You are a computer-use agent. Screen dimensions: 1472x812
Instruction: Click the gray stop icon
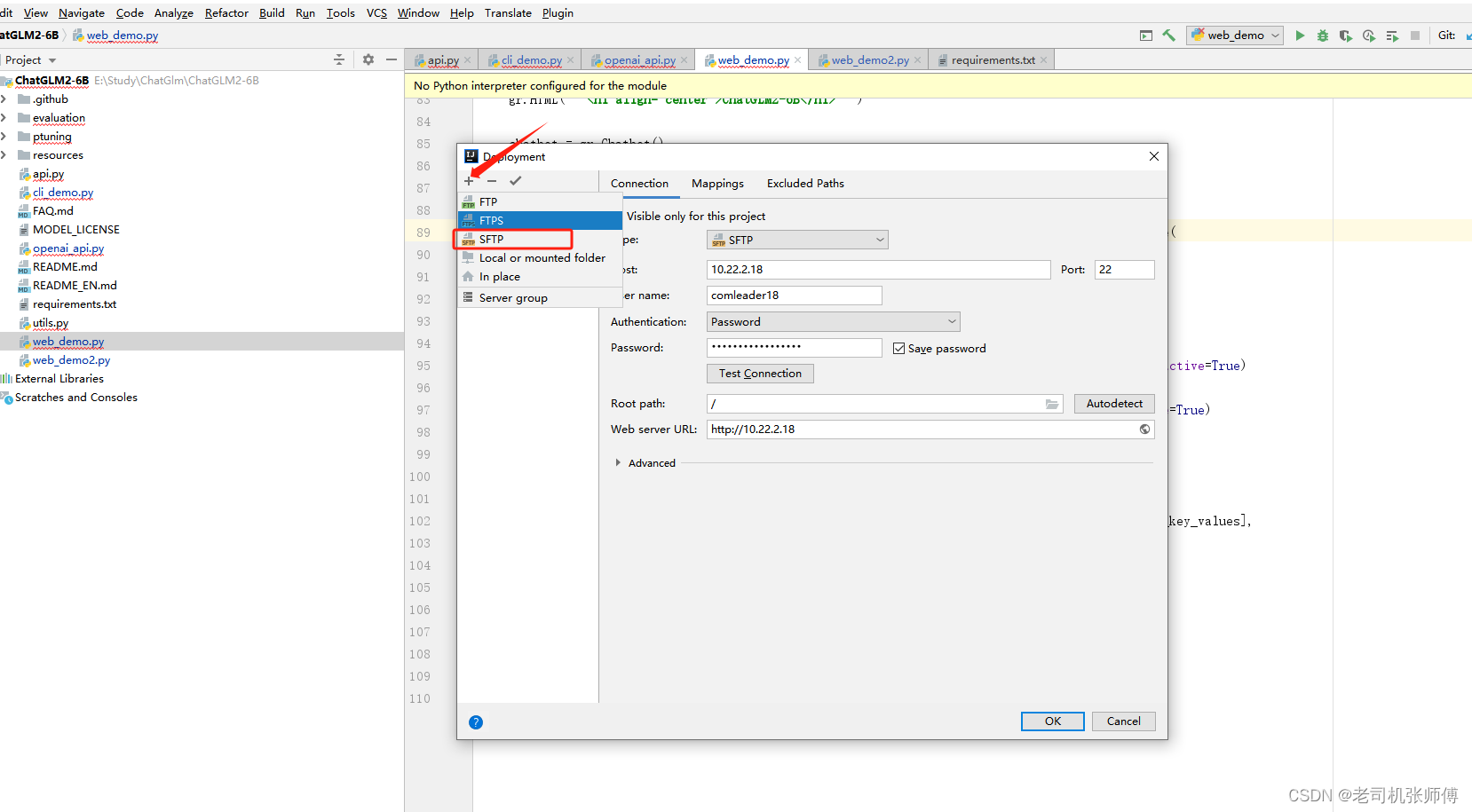(1415, 35)
